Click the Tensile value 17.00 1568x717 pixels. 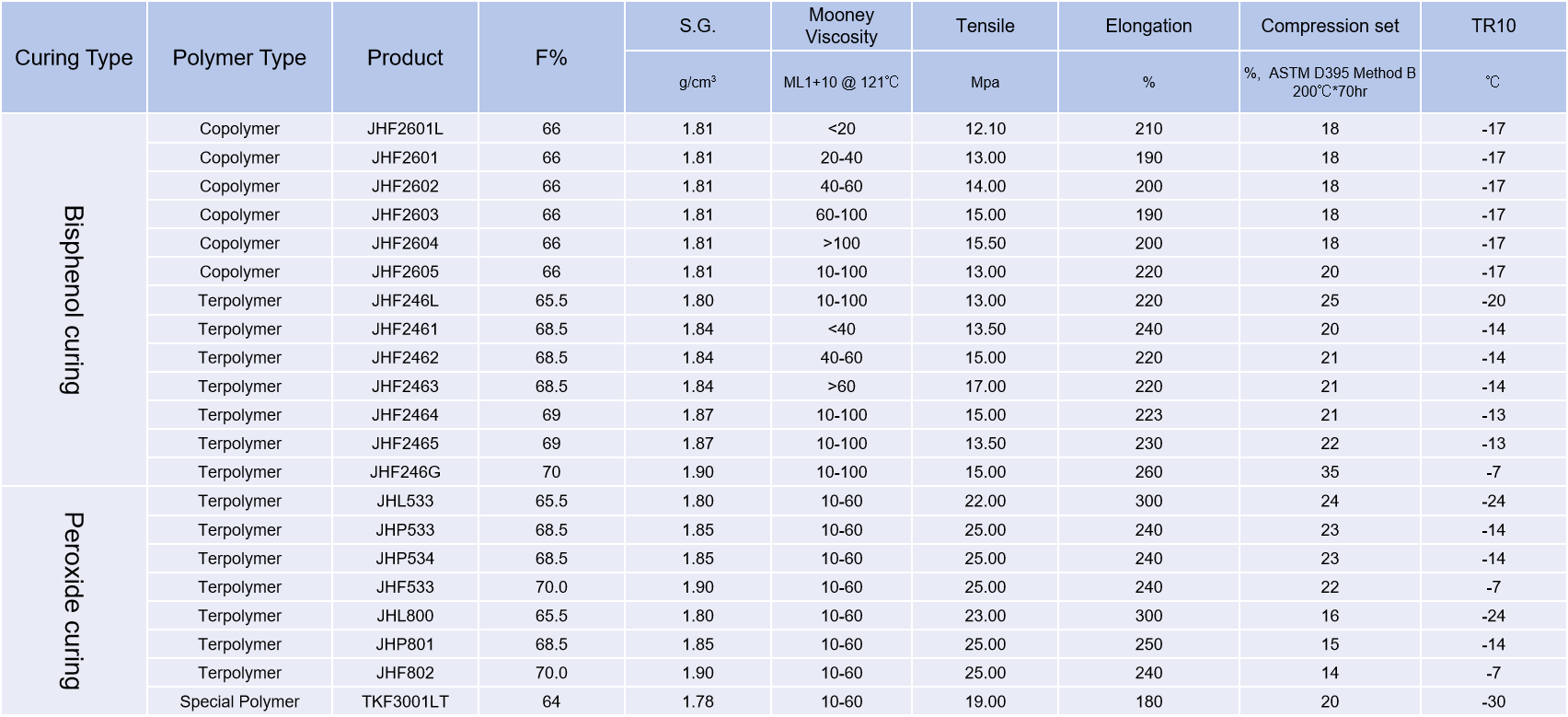point(985,387)
